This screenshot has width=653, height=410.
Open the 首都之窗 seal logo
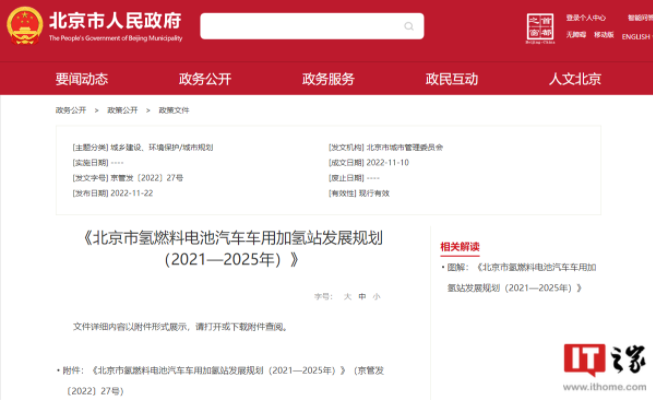540,29
